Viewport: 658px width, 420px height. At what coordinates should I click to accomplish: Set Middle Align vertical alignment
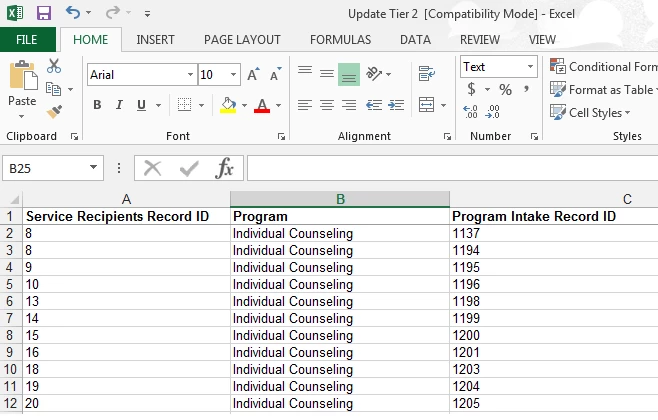click(x=327, y=74)
